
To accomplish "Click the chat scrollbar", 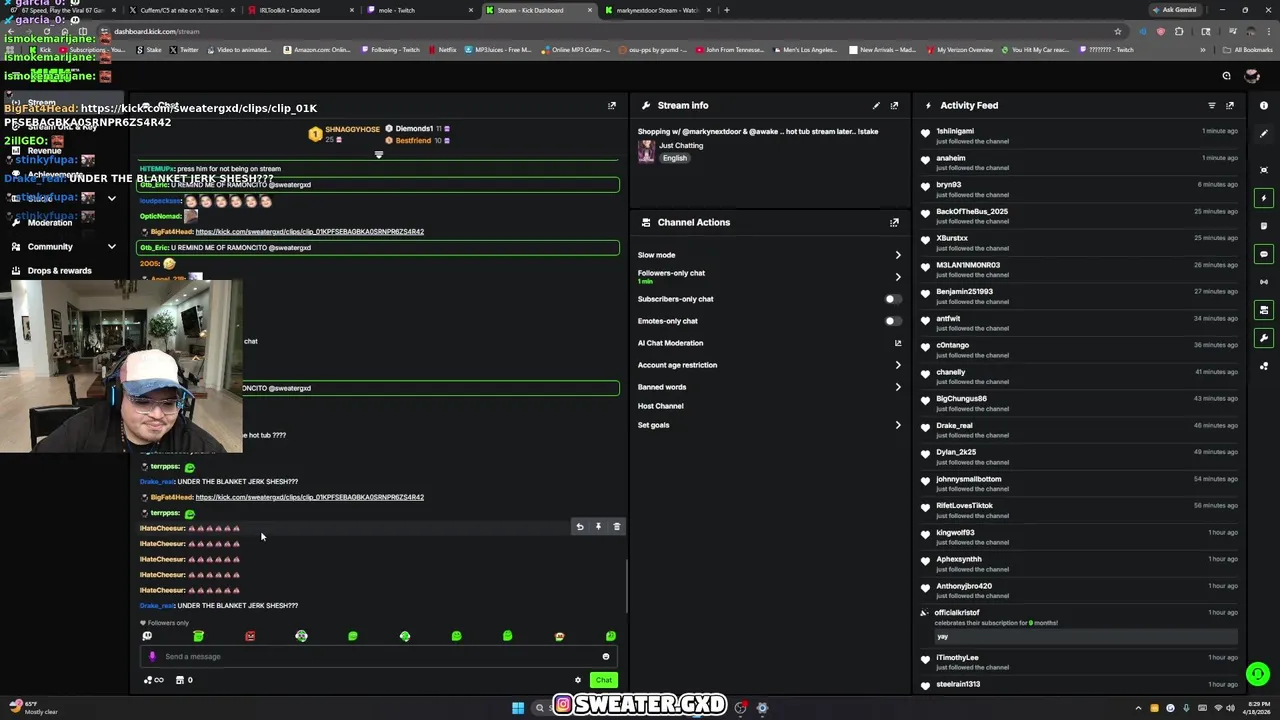I will (x=627, y=585).
